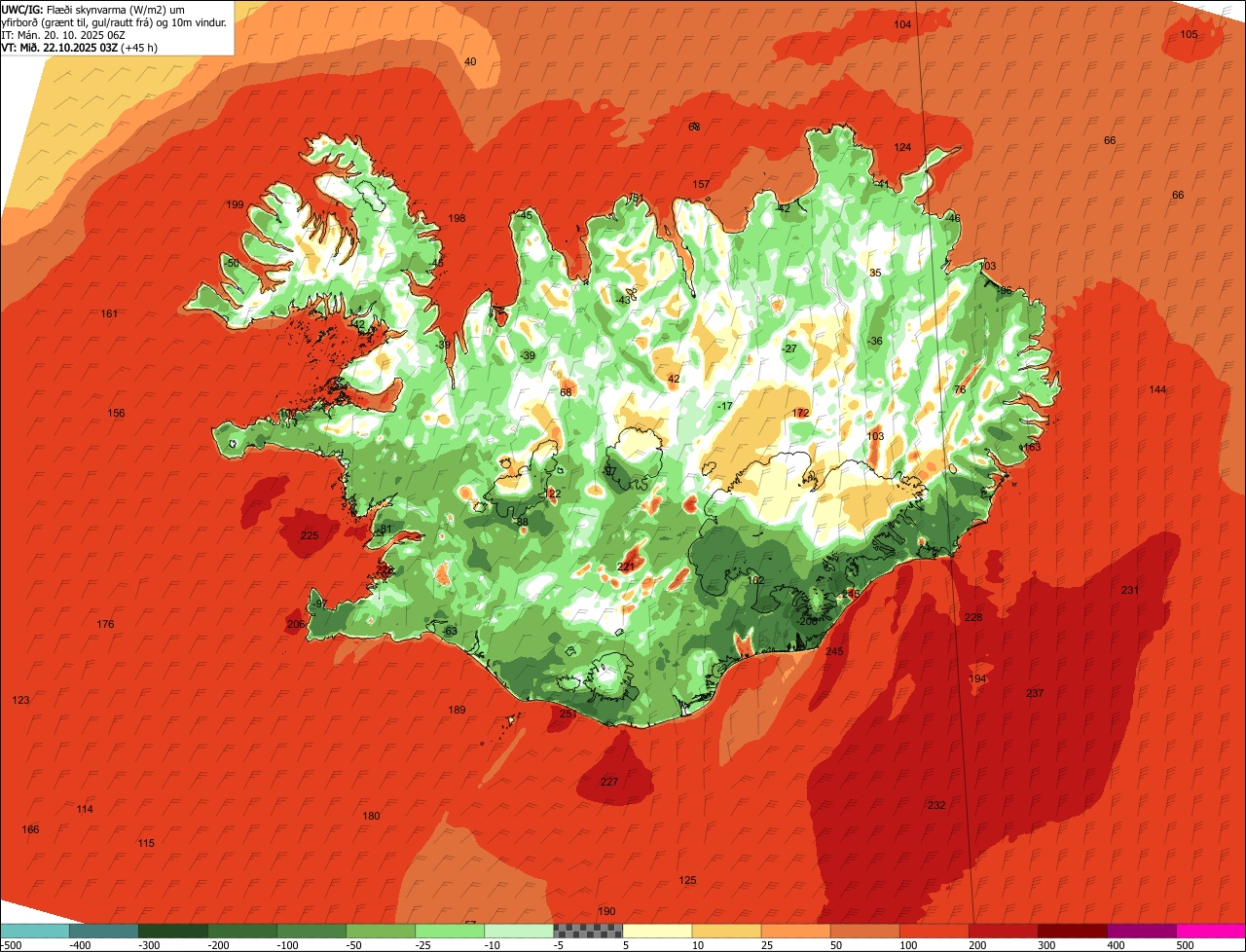Select the map value 232
This screenshot has height=952, width=1246.
935,805
